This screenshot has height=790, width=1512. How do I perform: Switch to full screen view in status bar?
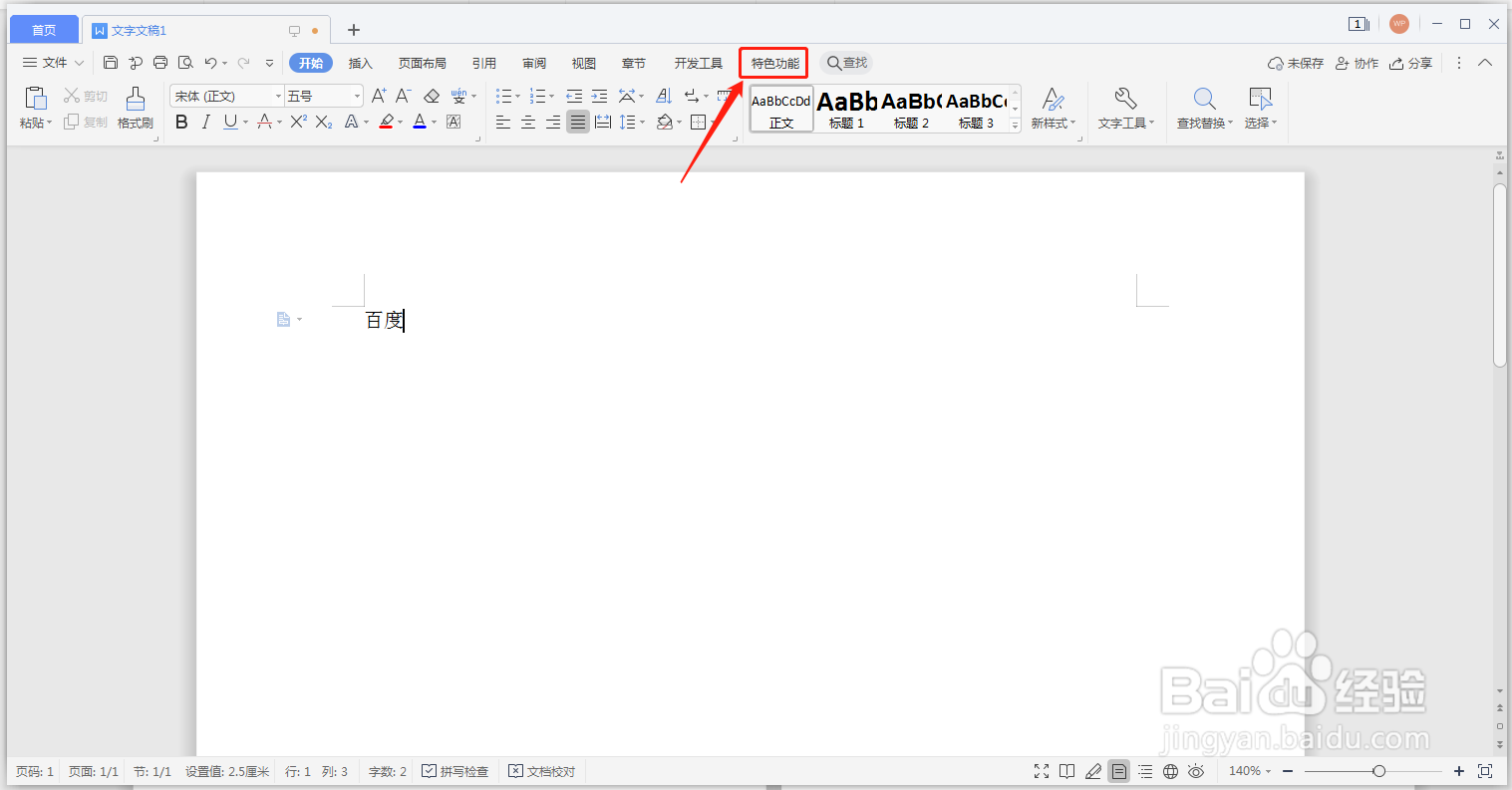[x=1041, y=770]
